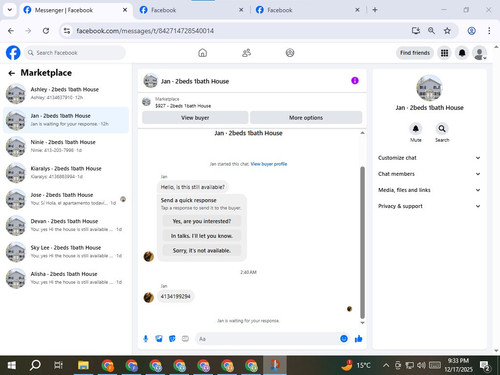Expand Customize chat section

point(429,158)
